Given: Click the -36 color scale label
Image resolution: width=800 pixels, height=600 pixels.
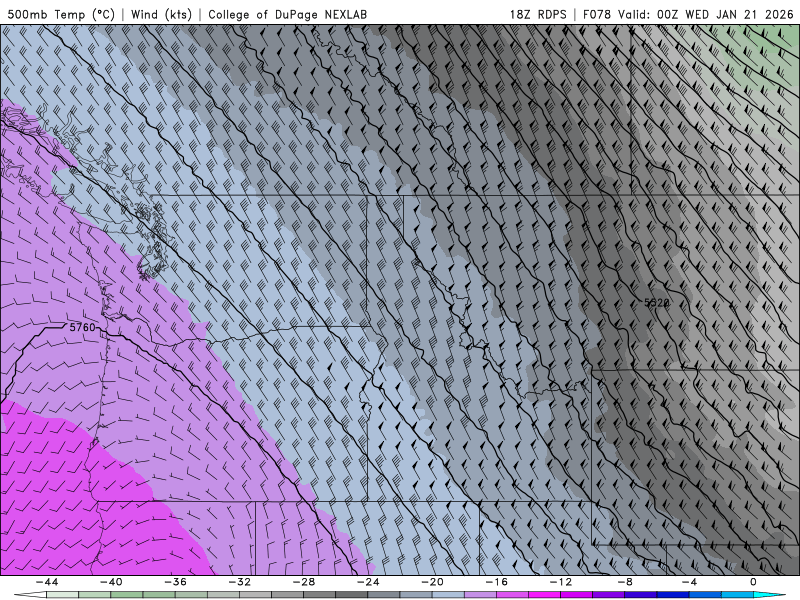Looking at the screenshot, I should (176, 582).
